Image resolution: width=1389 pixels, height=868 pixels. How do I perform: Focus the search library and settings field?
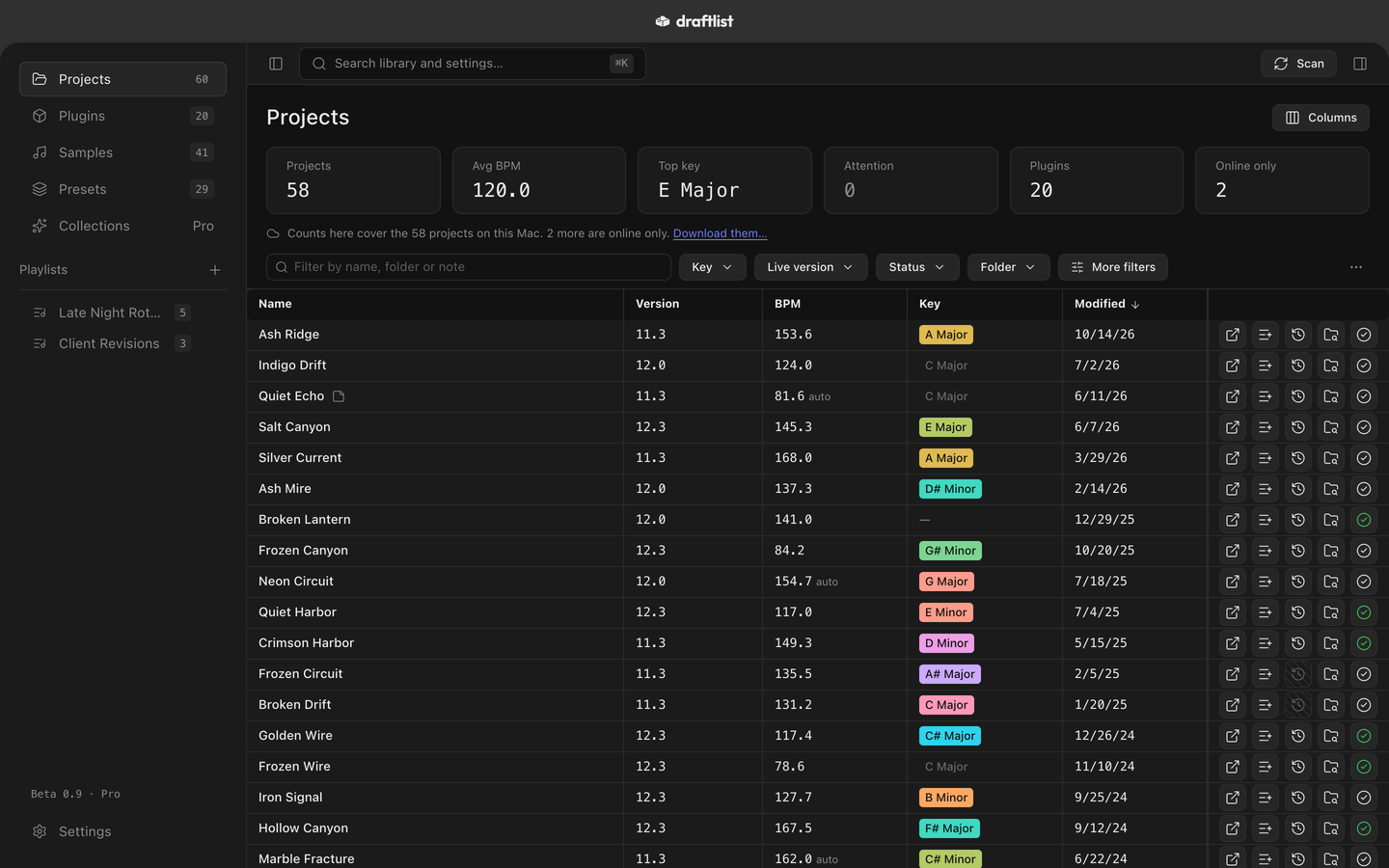pos(473,64)
